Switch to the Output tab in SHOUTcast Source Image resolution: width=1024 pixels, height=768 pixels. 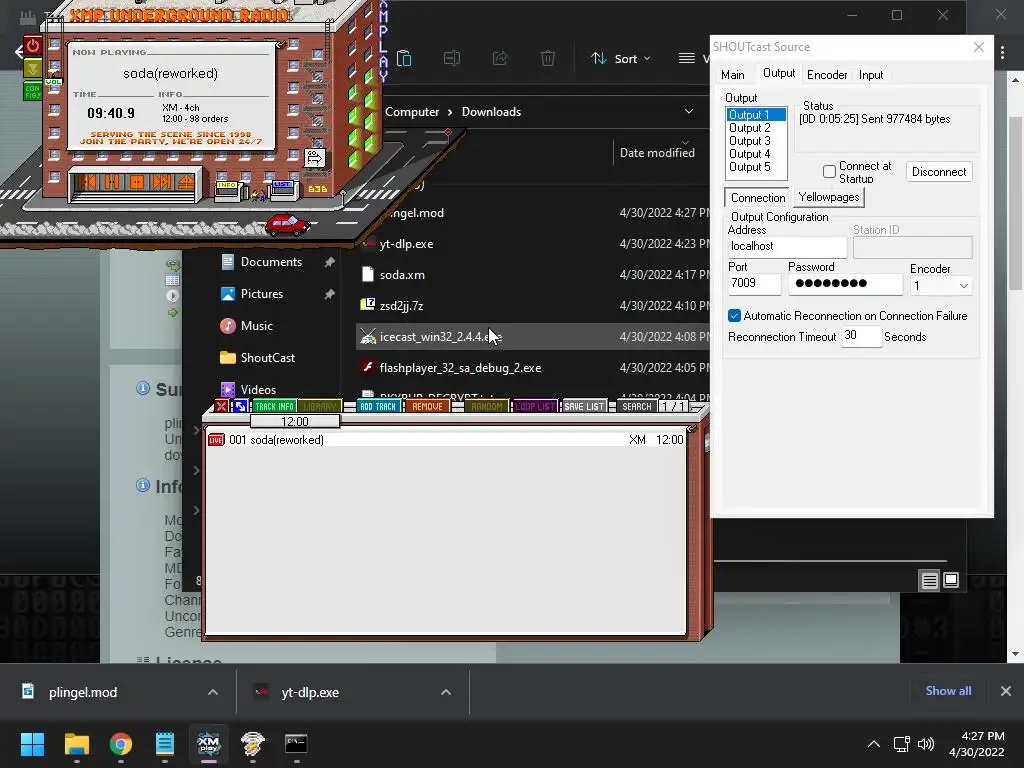pos(778,73)
